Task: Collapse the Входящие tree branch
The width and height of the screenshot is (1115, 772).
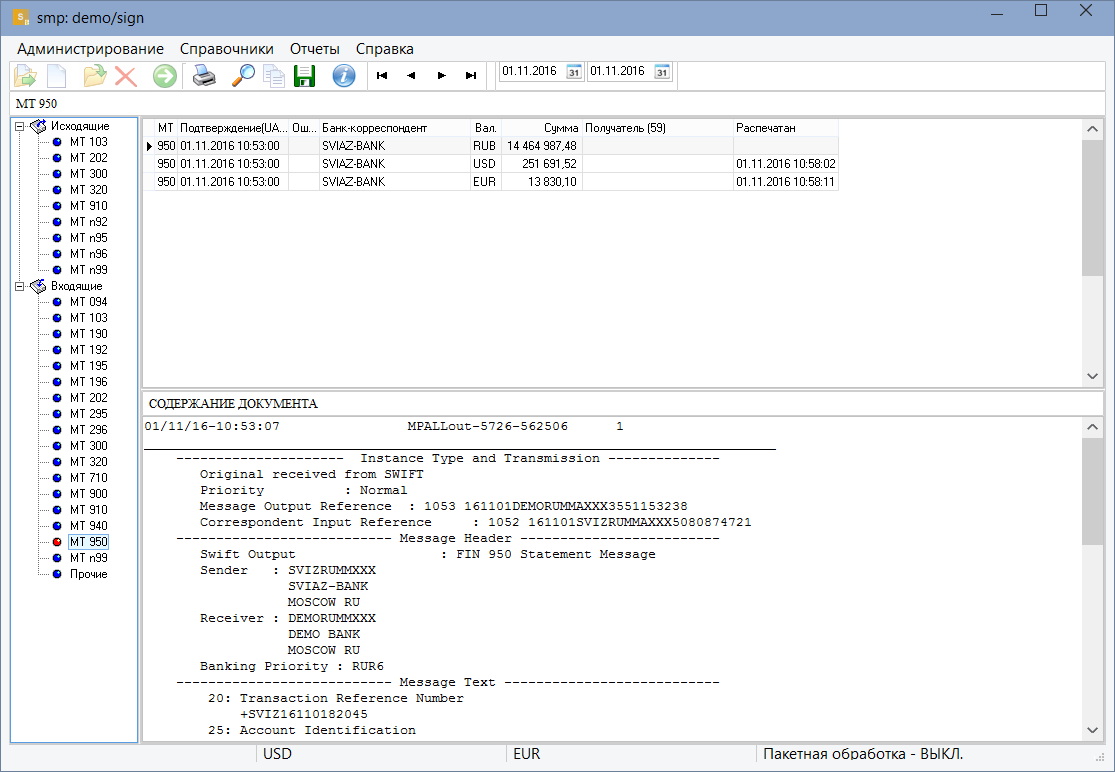Action: tap(20, 286)
